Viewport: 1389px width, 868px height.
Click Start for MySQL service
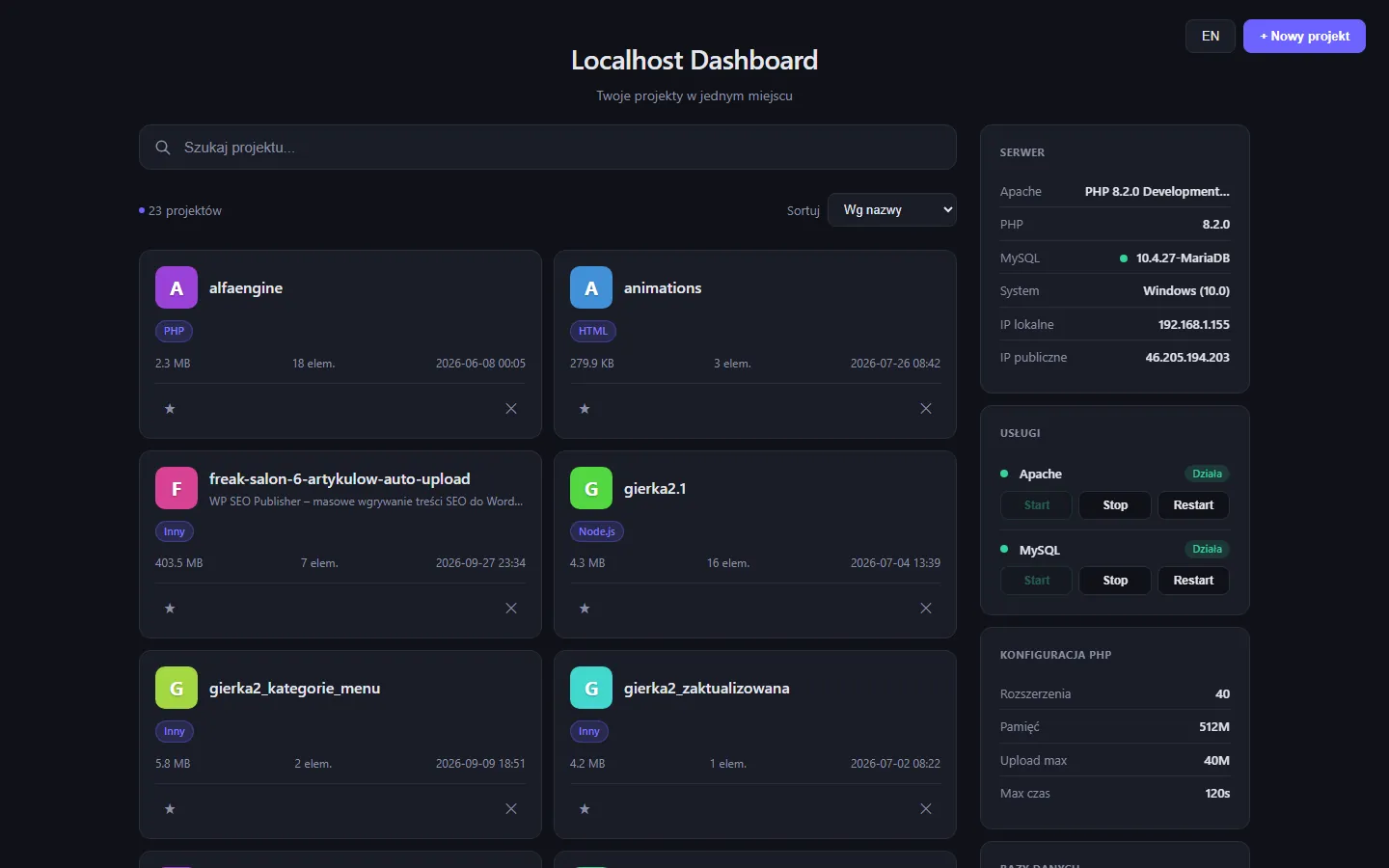tap(1037, 581)
